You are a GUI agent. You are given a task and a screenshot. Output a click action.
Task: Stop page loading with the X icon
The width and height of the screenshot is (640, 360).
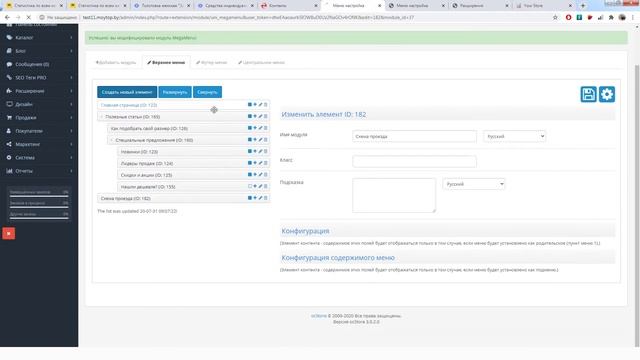pyautogui.click(x=29, y=18)
